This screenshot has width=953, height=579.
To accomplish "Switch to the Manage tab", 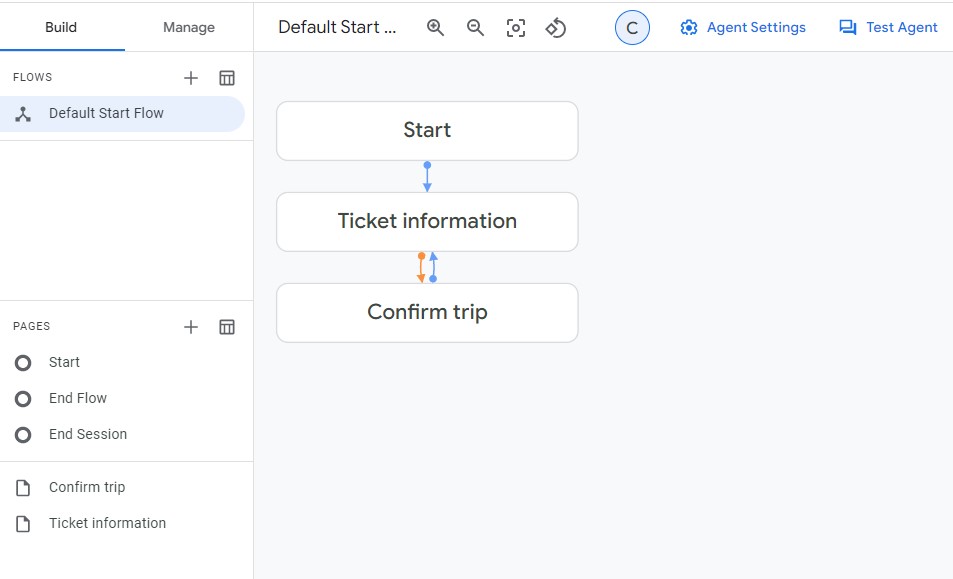I will coord(189,27).
